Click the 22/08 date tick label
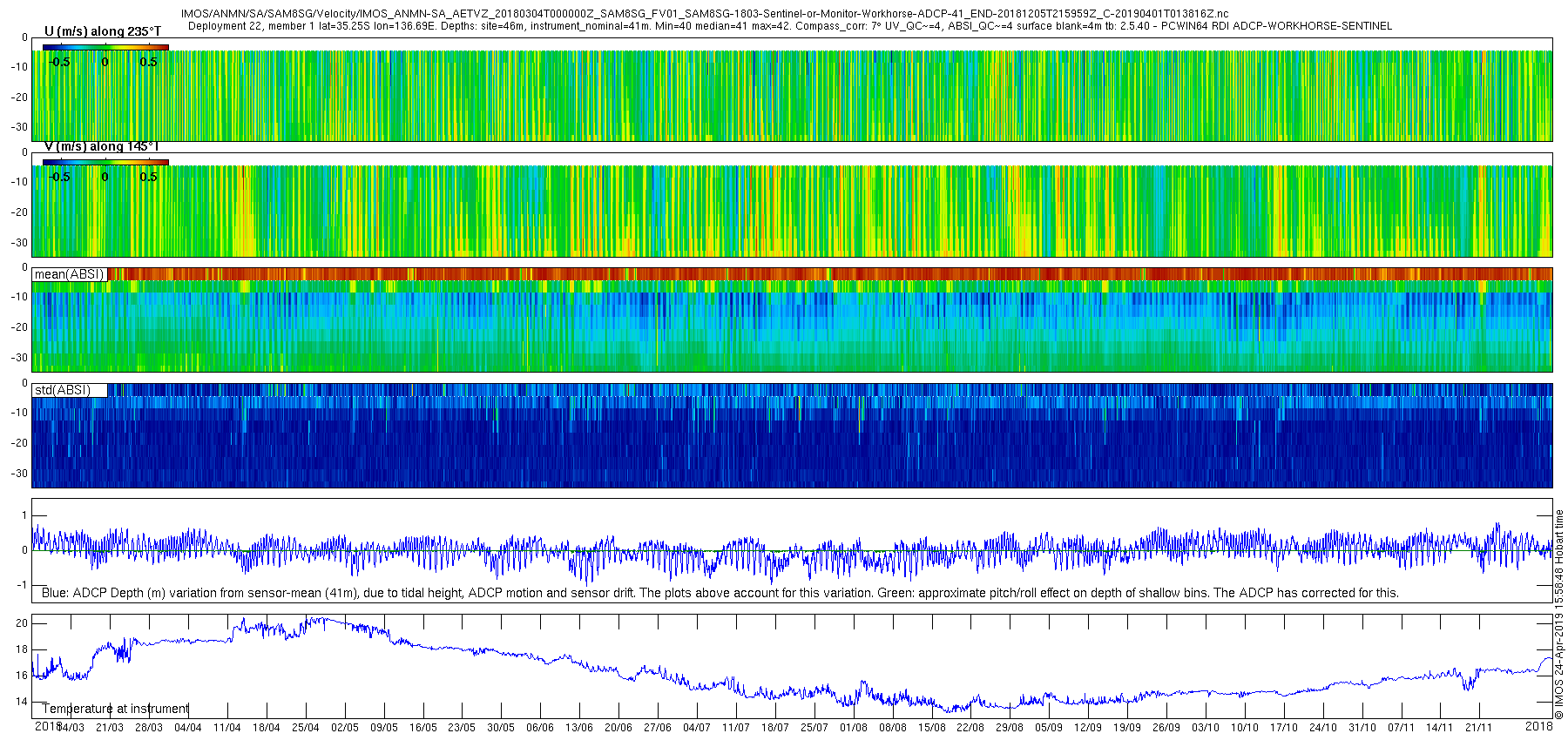The height and width of the screenshot is (740, 1568). [x=970, y=728]
